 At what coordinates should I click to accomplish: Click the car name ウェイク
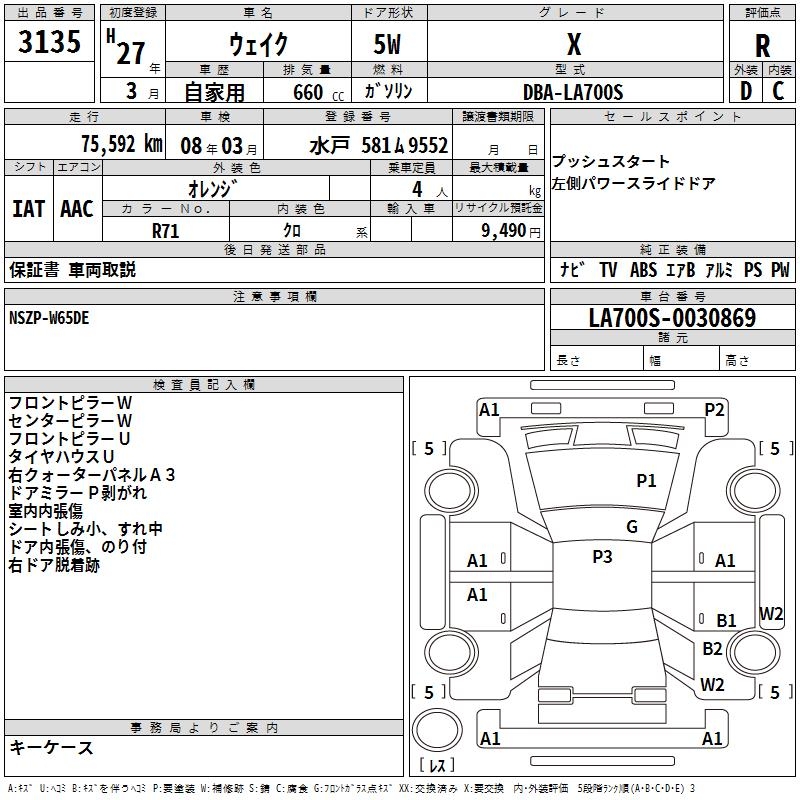259,43
